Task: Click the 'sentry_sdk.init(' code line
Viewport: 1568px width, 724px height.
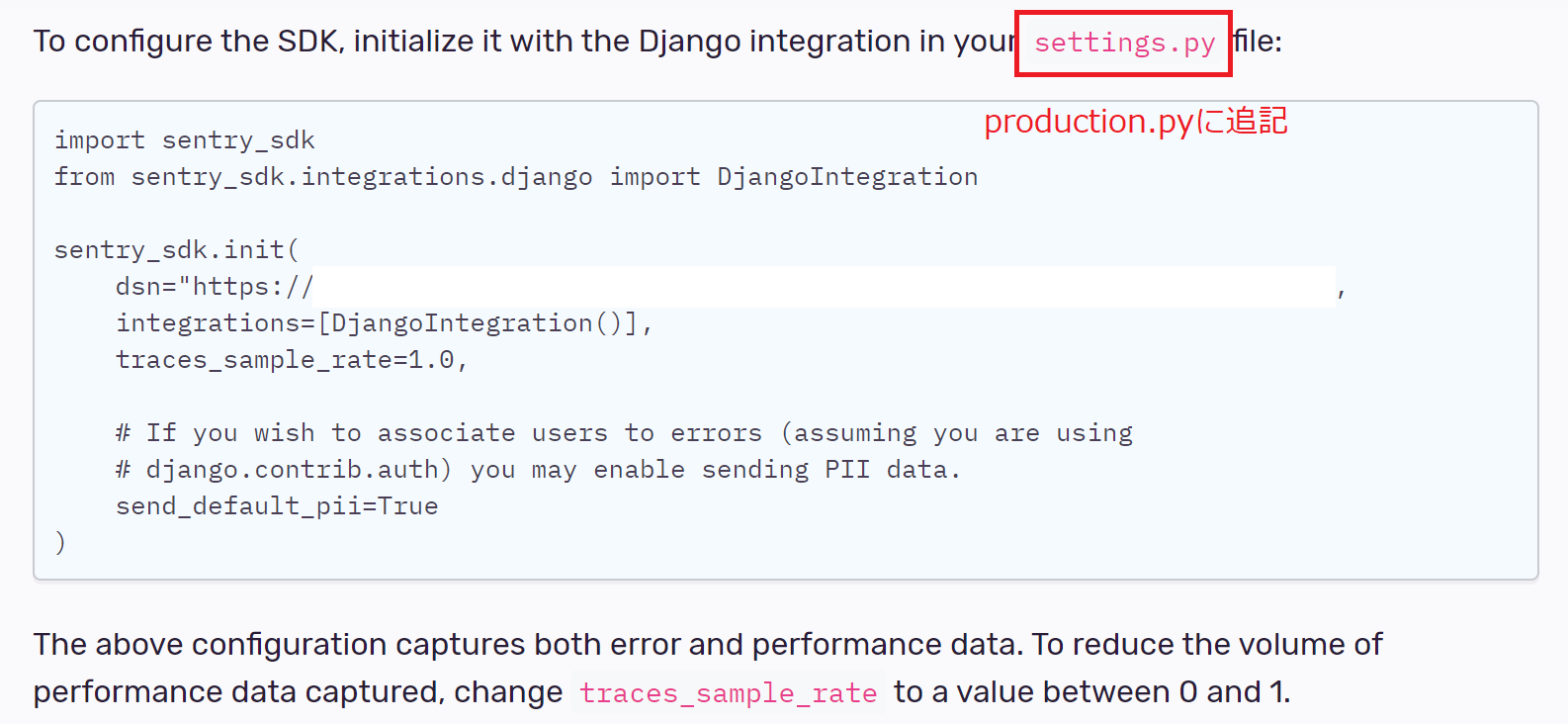Action: 176,250
